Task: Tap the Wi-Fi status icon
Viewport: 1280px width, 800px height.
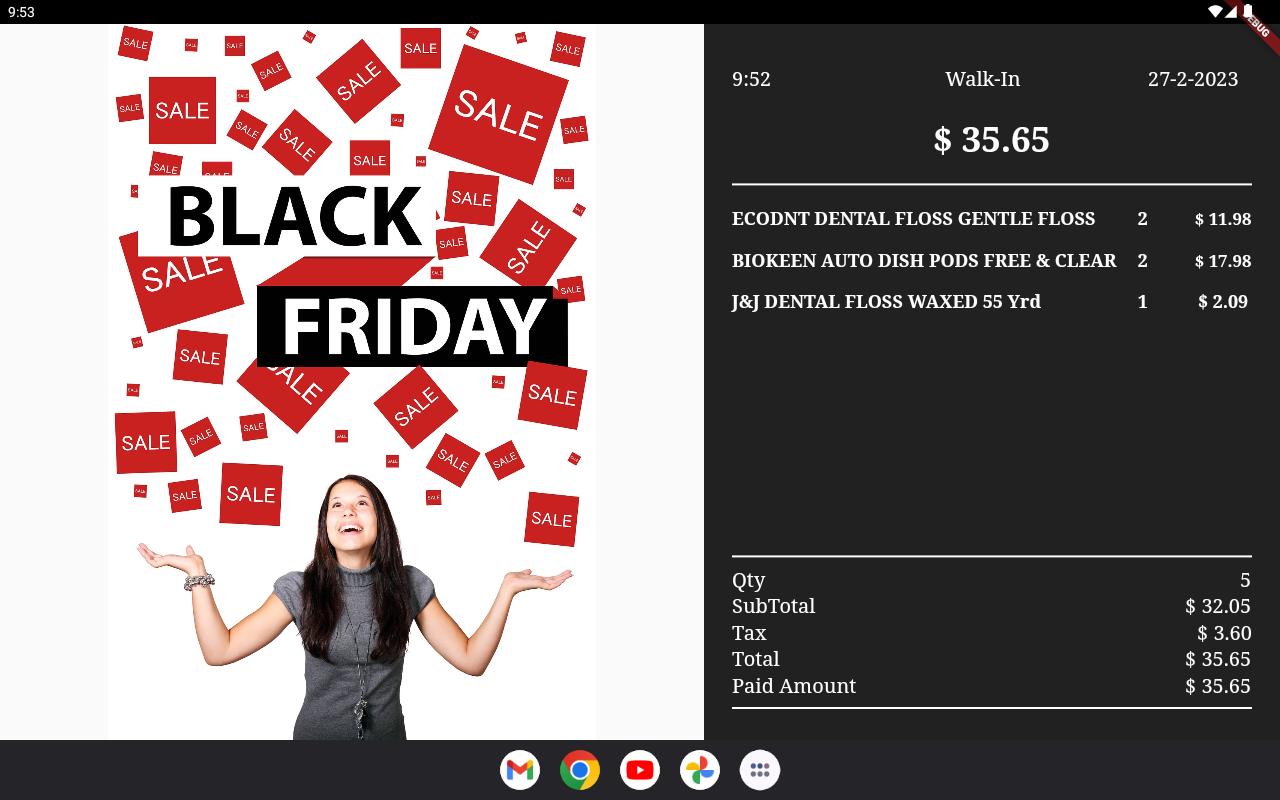Action: click(x=1215, y=11)
